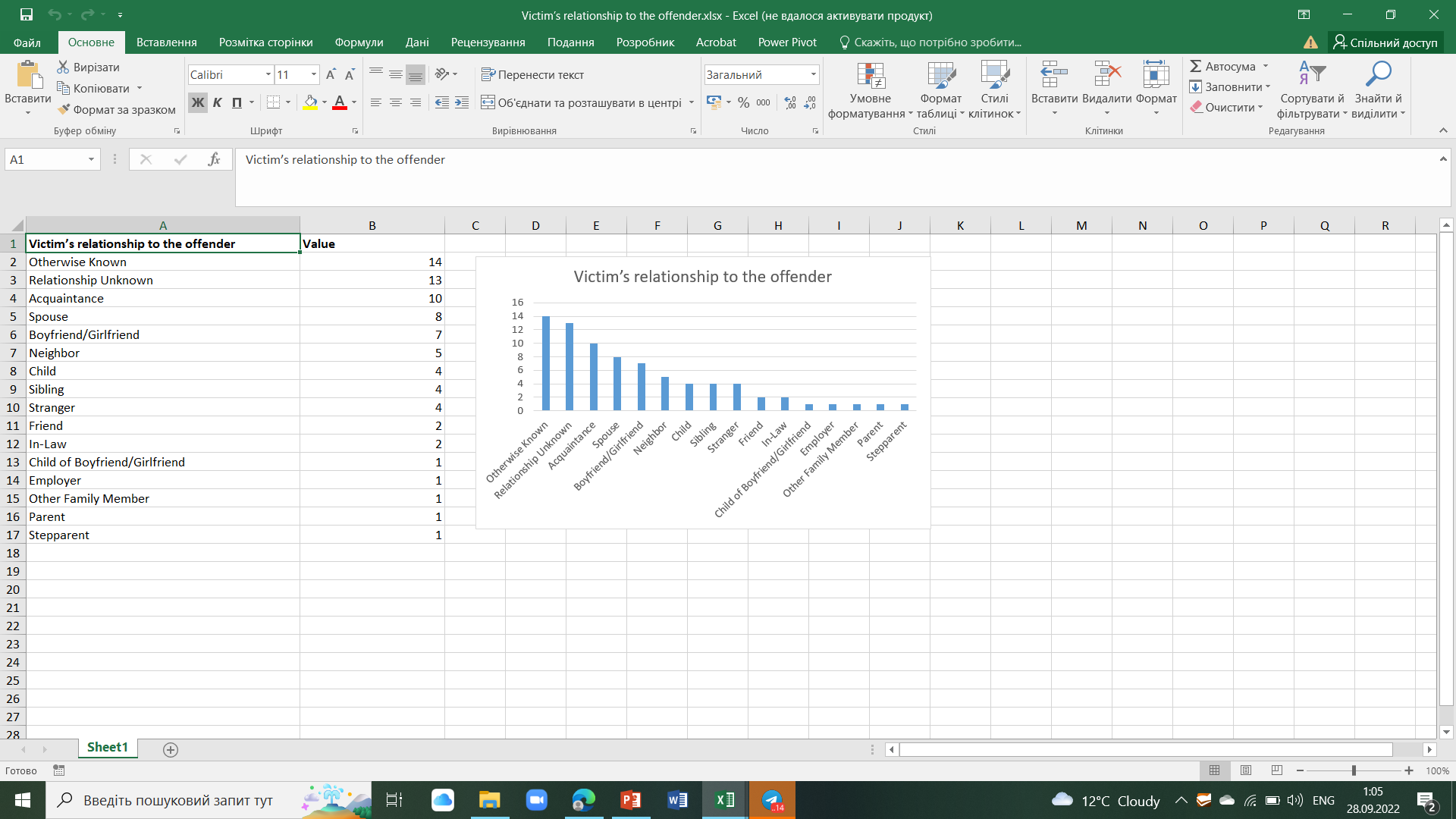Expand the Name Box dropdown arrow
The width and height of the screenshot is (1456, 819).
pos(91,159)
